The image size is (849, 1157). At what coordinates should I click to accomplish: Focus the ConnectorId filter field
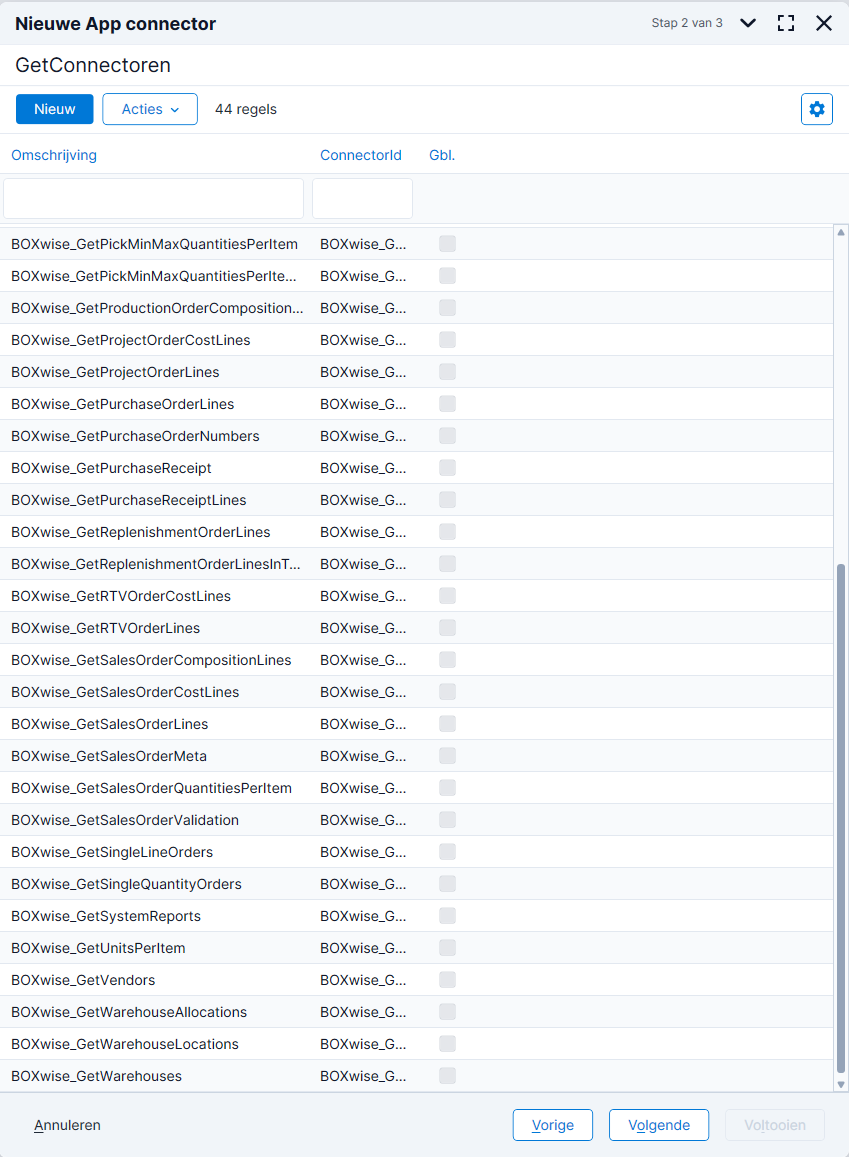[362, 198]
